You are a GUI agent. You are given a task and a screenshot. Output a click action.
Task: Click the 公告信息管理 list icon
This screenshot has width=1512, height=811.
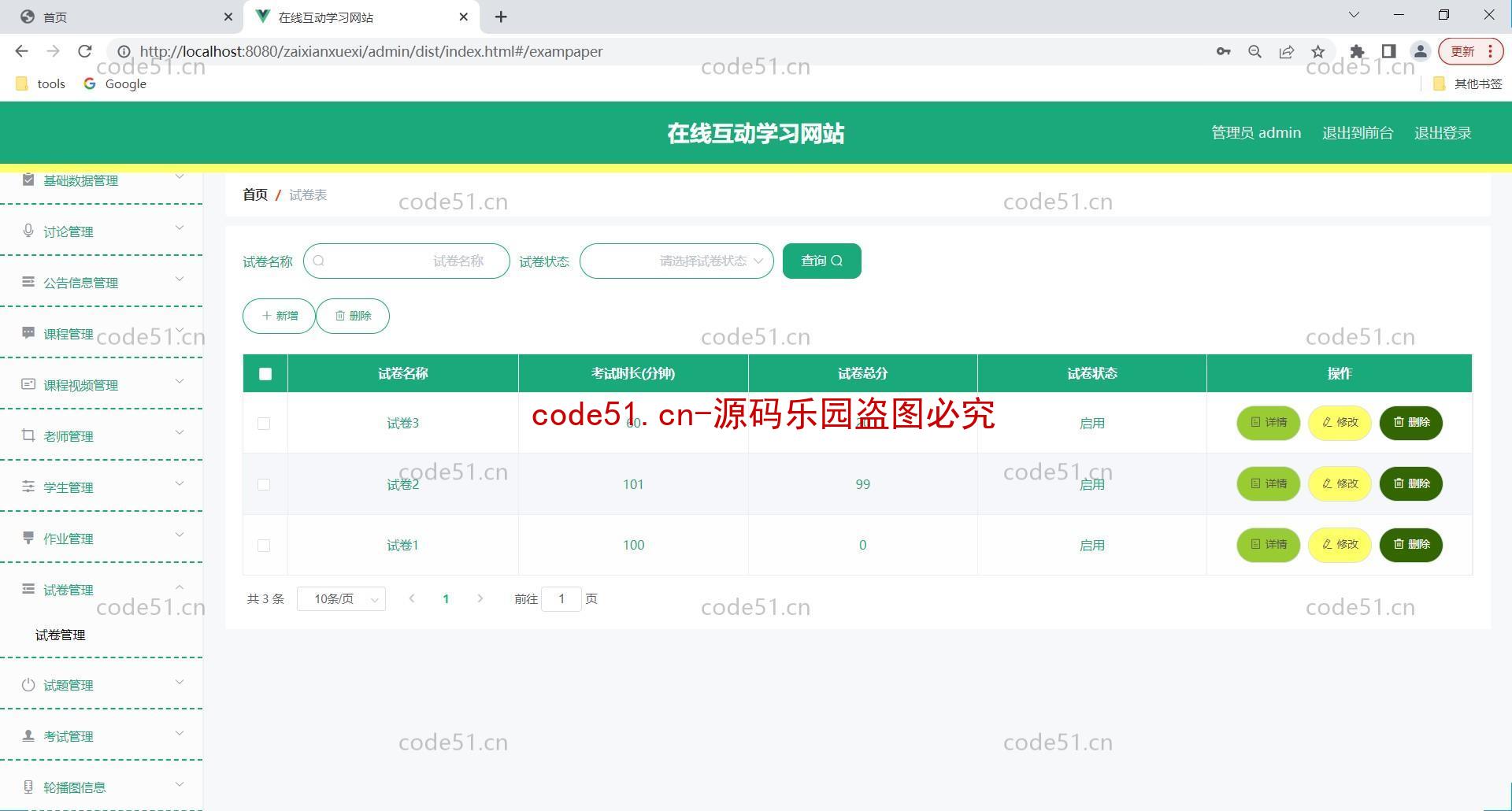tap(28, 282)
